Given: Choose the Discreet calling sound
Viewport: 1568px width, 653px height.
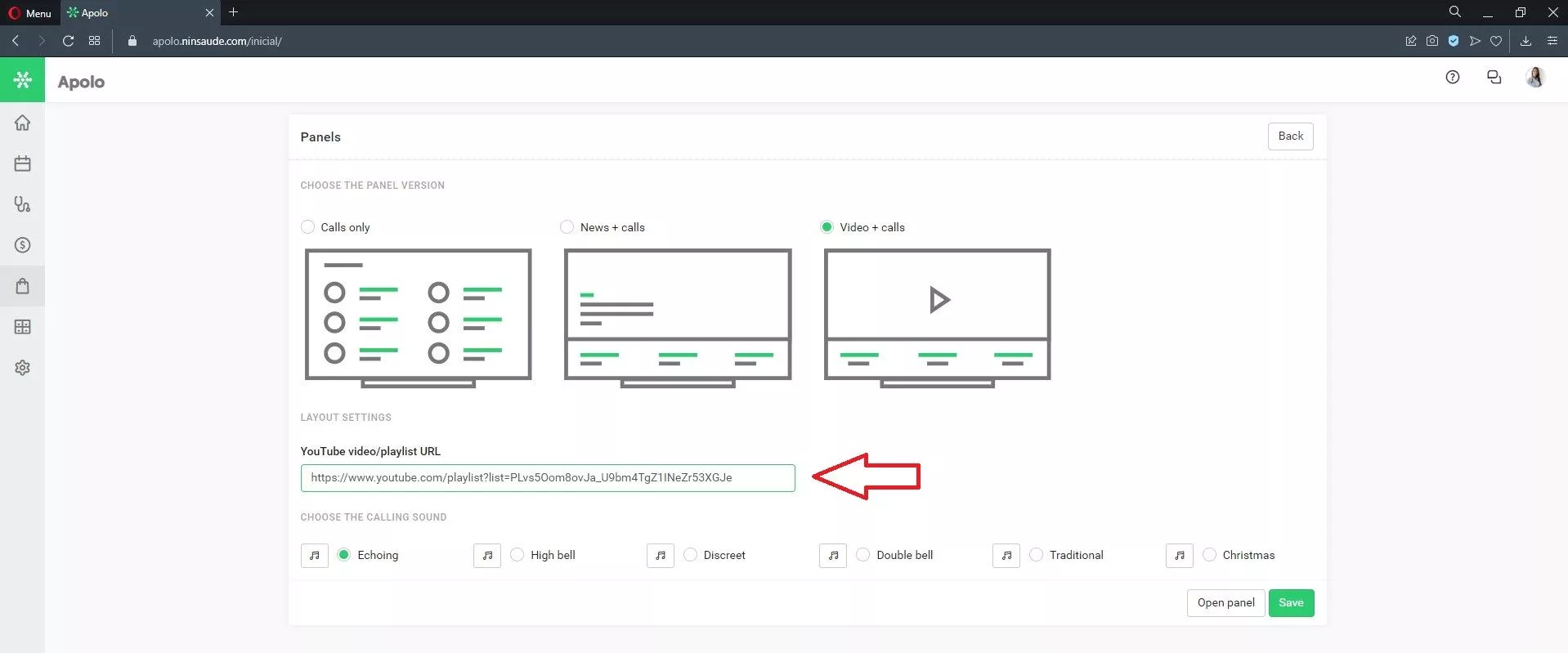Looking at the screenshot, I should click(x=690, y=555).
